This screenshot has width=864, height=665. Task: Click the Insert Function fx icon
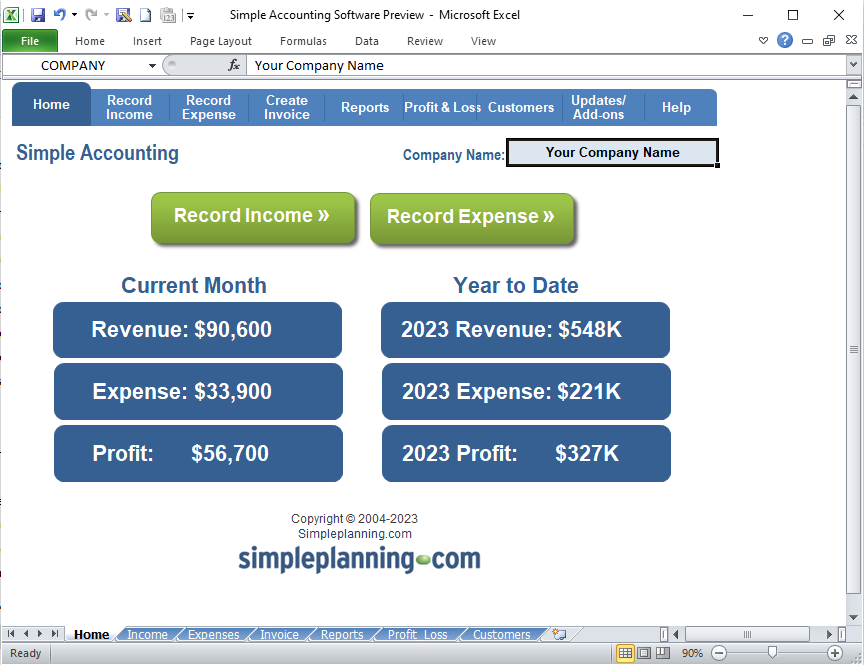click(x=234, y=66)
